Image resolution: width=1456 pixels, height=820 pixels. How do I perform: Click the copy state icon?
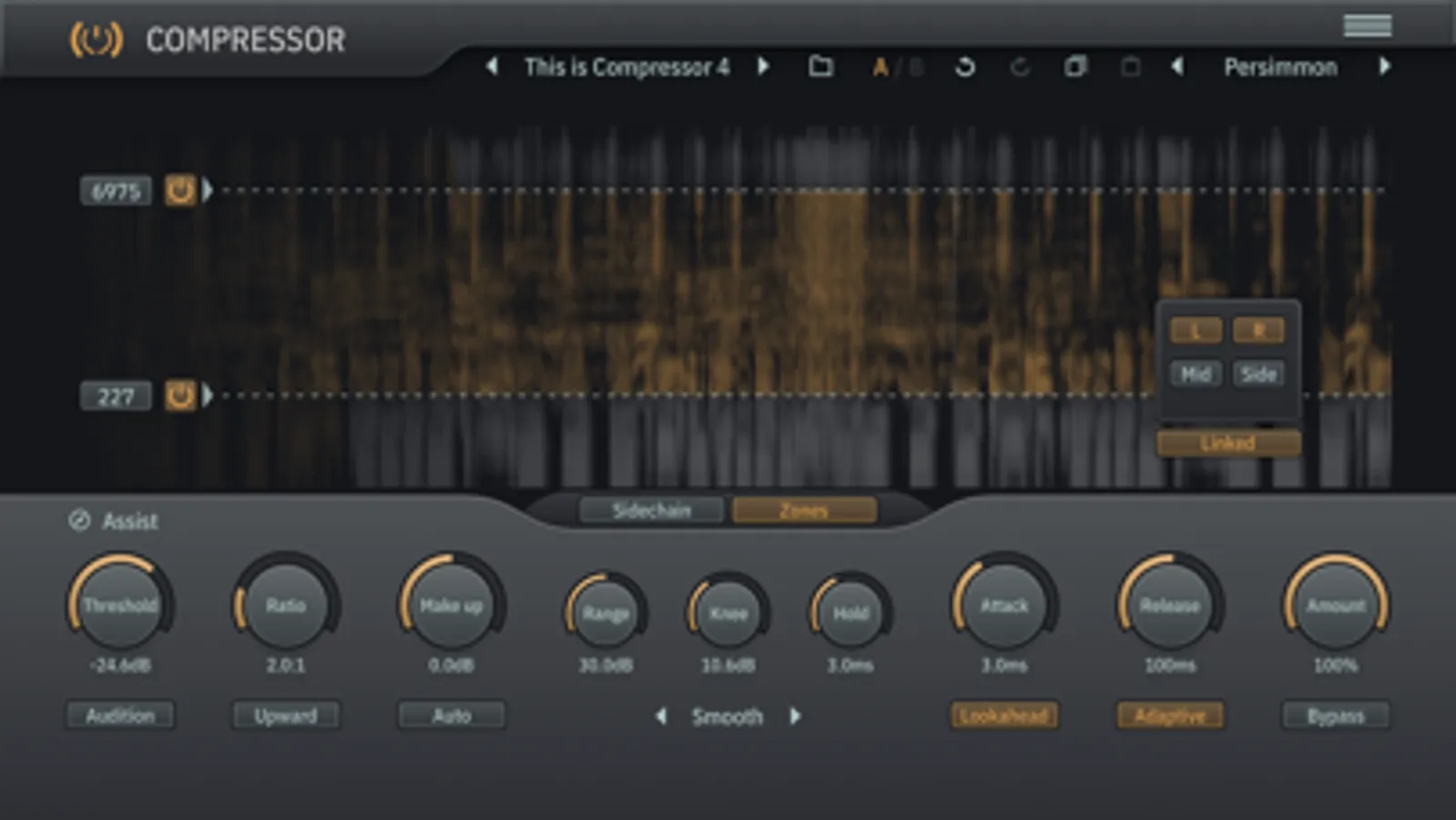(x=1075, y=67)
